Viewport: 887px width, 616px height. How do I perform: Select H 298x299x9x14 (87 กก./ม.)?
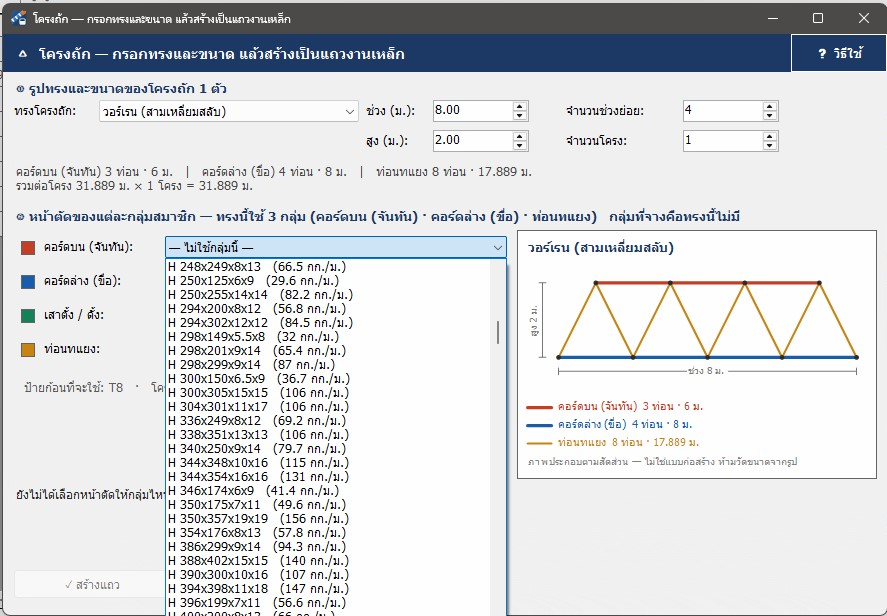328,365
